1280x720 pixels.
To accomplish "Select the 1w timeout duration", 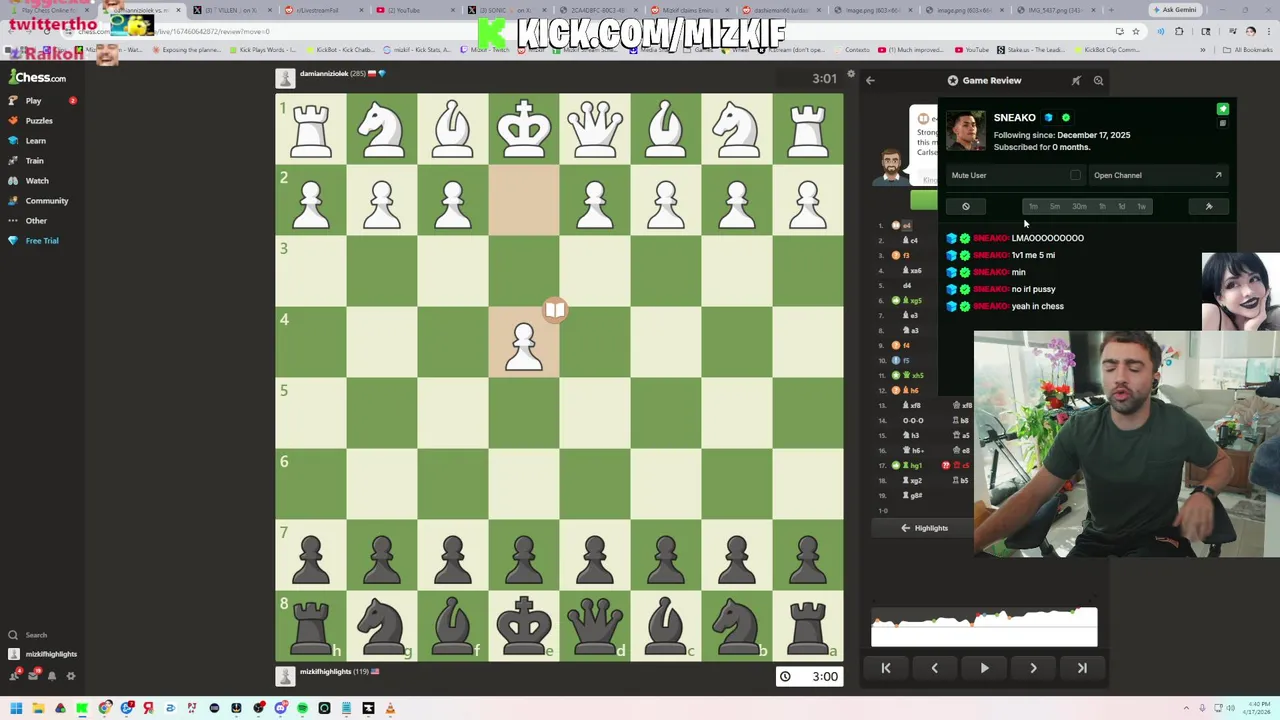I will click(x=1141, y=206).
